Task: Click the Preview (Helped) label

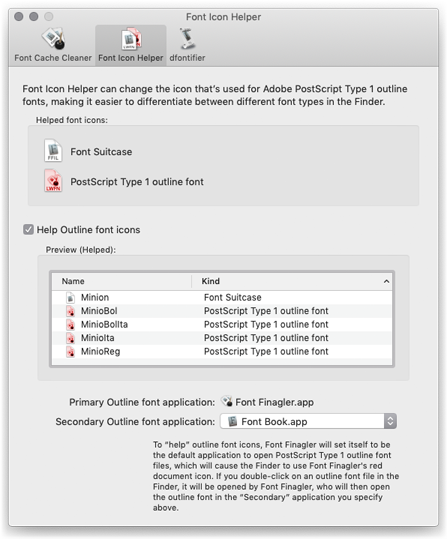Action: 81,250
